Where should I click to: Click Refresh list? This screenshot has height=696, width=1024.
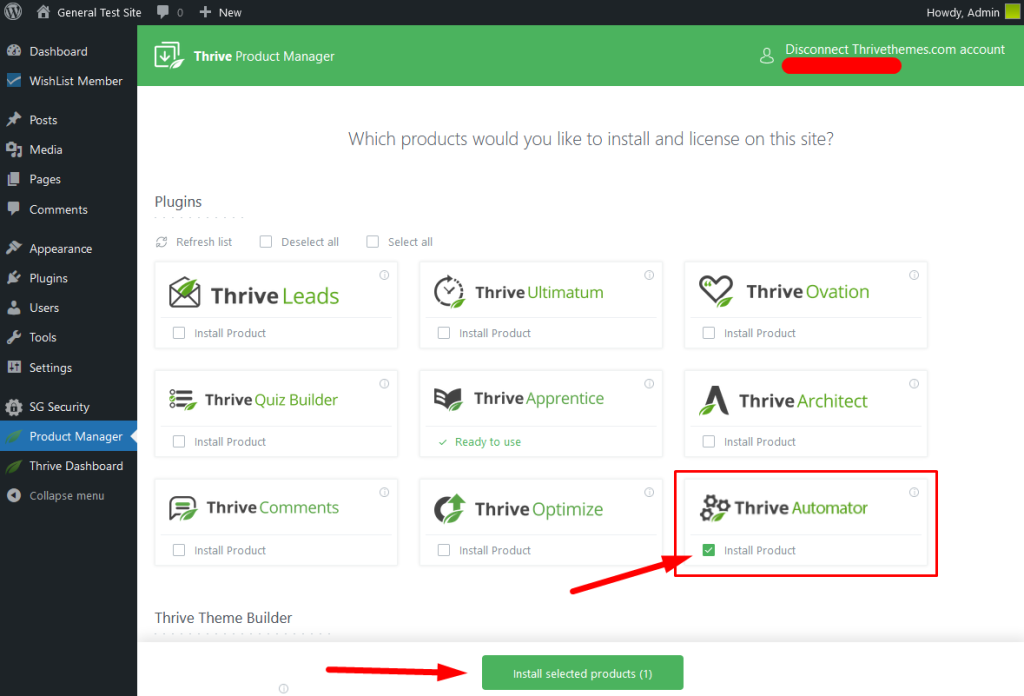tap(194, 242)
